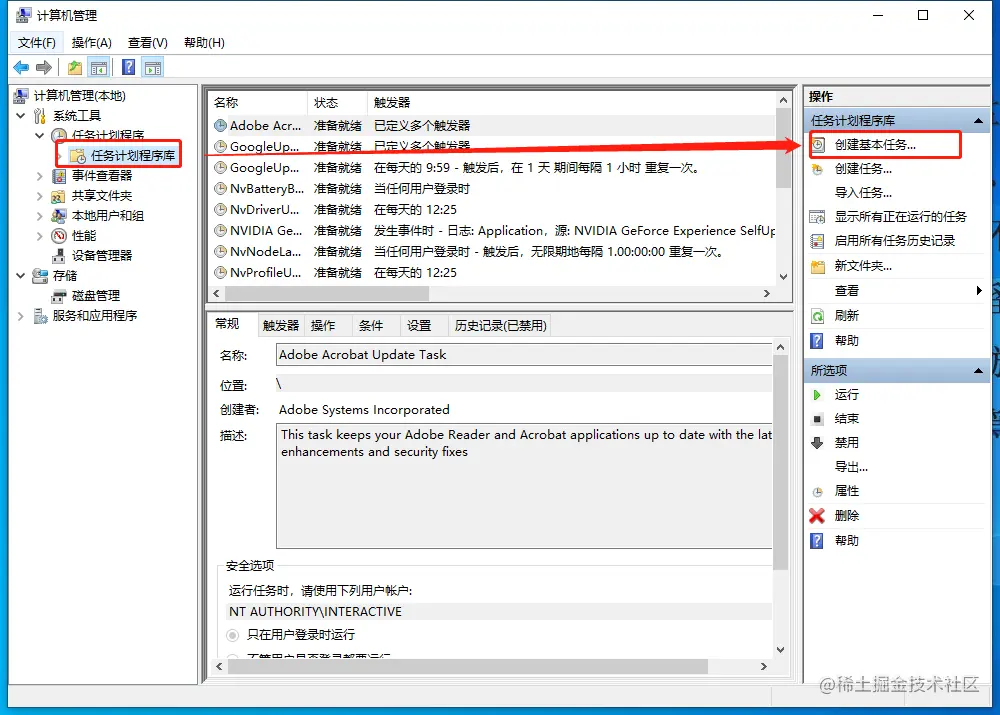Screen dimensions: 1000x715
Task: Open the 文件(F) menu
Action: click(37, 43)
